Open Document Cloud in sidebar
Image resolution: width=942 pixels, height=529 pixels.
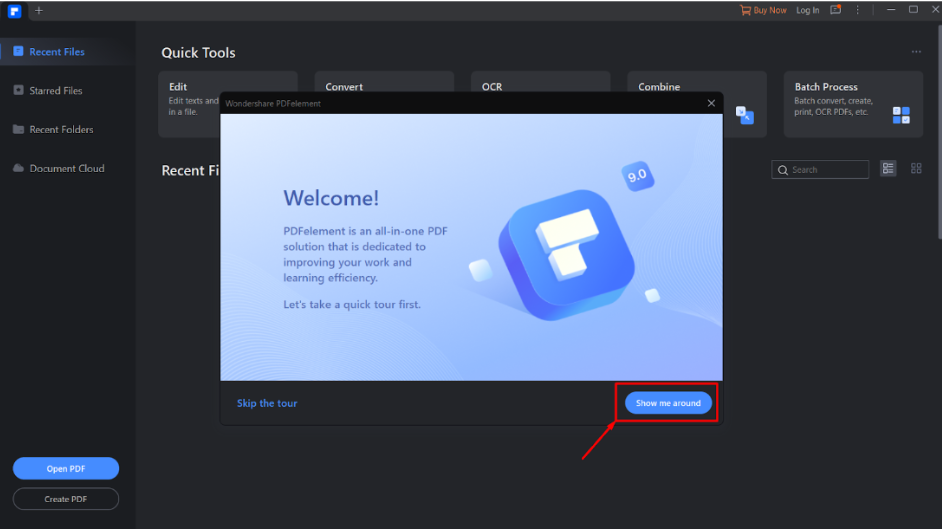click(67, 169)
